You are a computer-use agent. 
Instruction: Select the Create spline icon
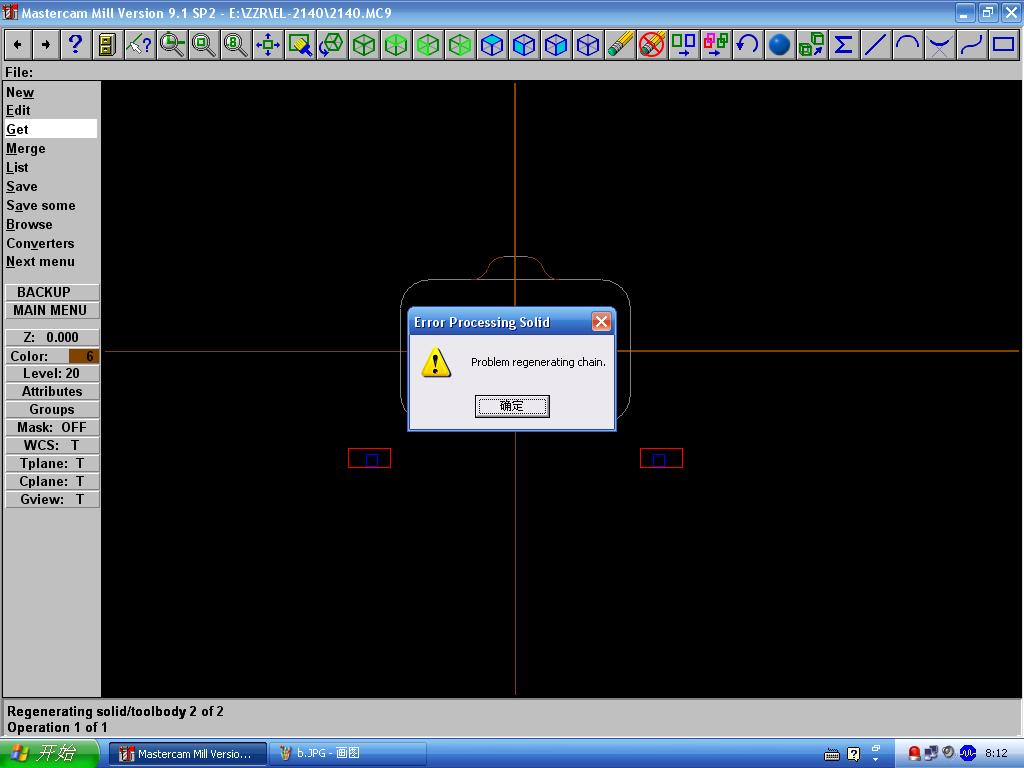click(x=971, y=45)
